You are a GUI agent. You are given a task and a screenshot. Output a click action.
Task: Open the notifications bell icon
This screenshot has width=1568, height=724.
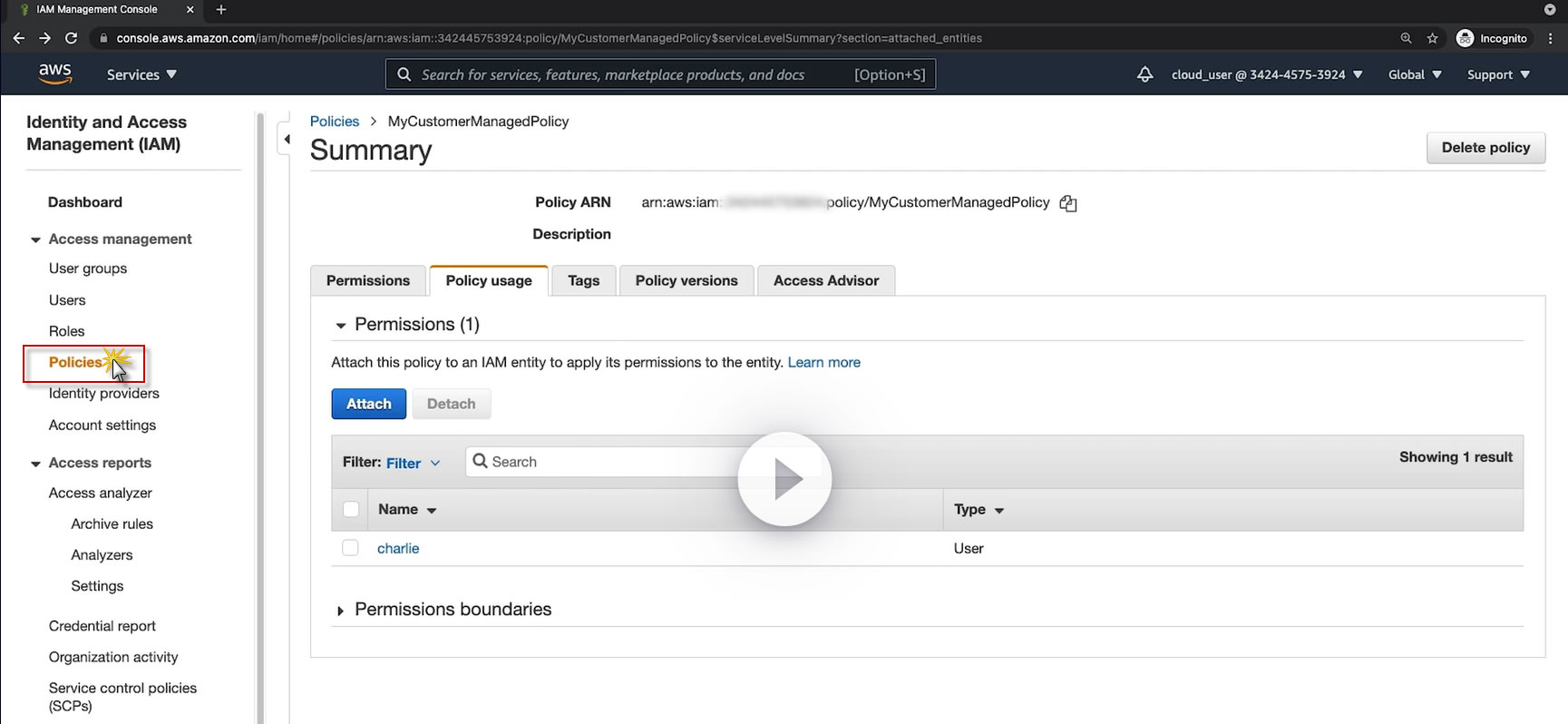pos(1144,74)
